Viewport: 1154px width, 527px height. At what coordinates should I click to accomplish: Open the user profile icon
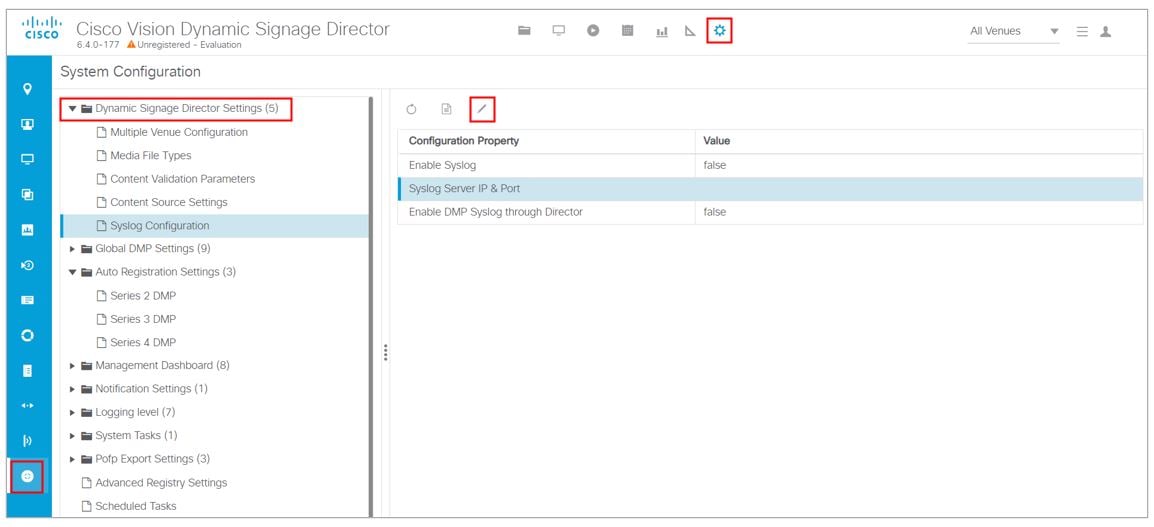(x=1105, y=32)
